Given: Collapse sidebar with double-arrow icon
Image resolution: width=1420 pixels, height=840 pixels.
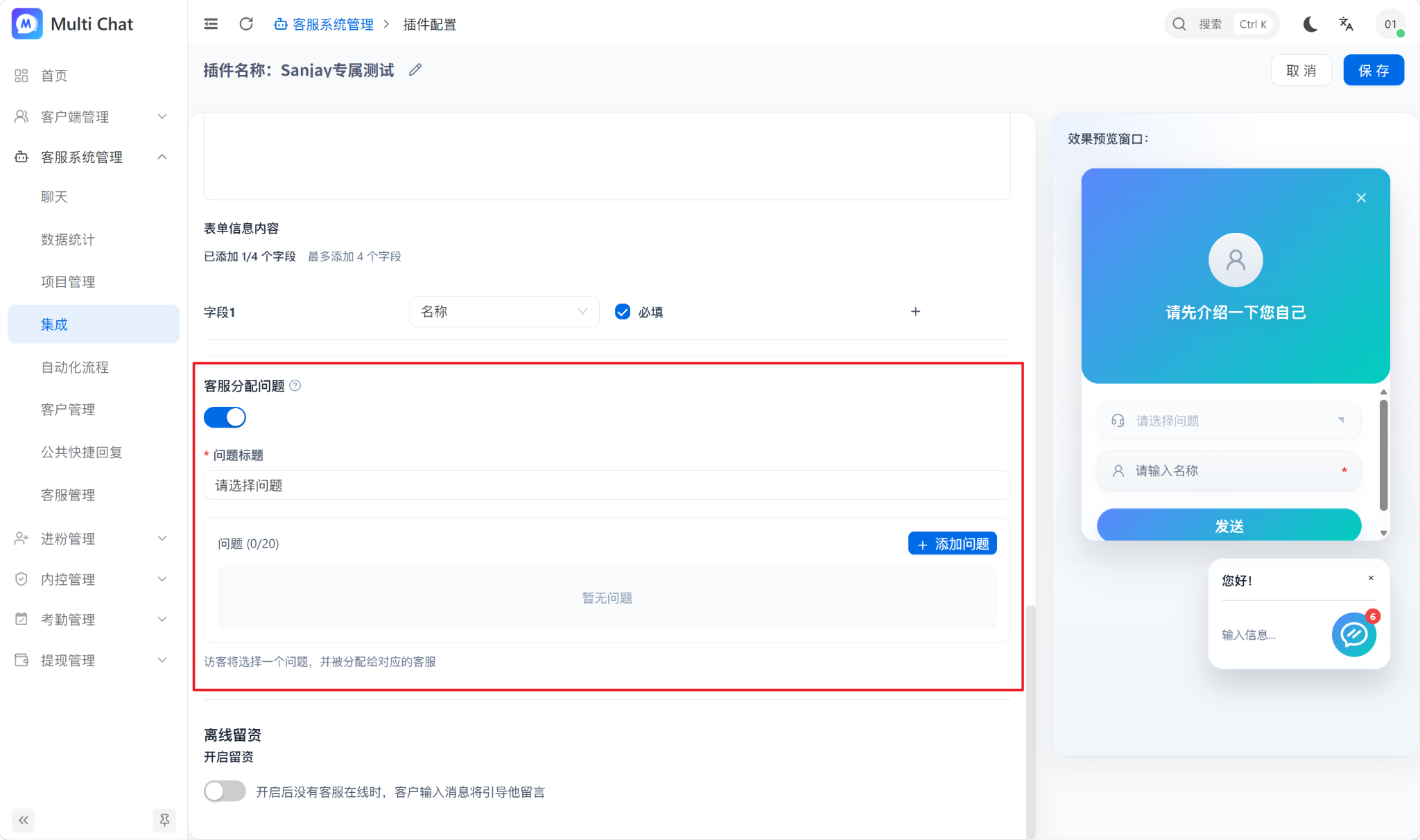Looking at the screenshot, I should point(24,821).
